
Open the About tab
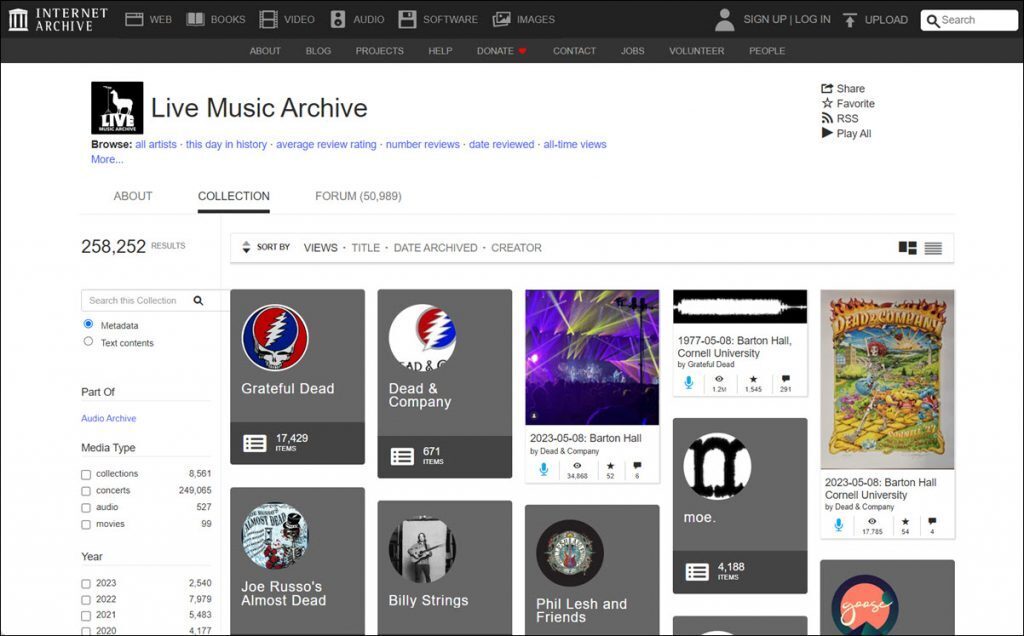point(132,196)
